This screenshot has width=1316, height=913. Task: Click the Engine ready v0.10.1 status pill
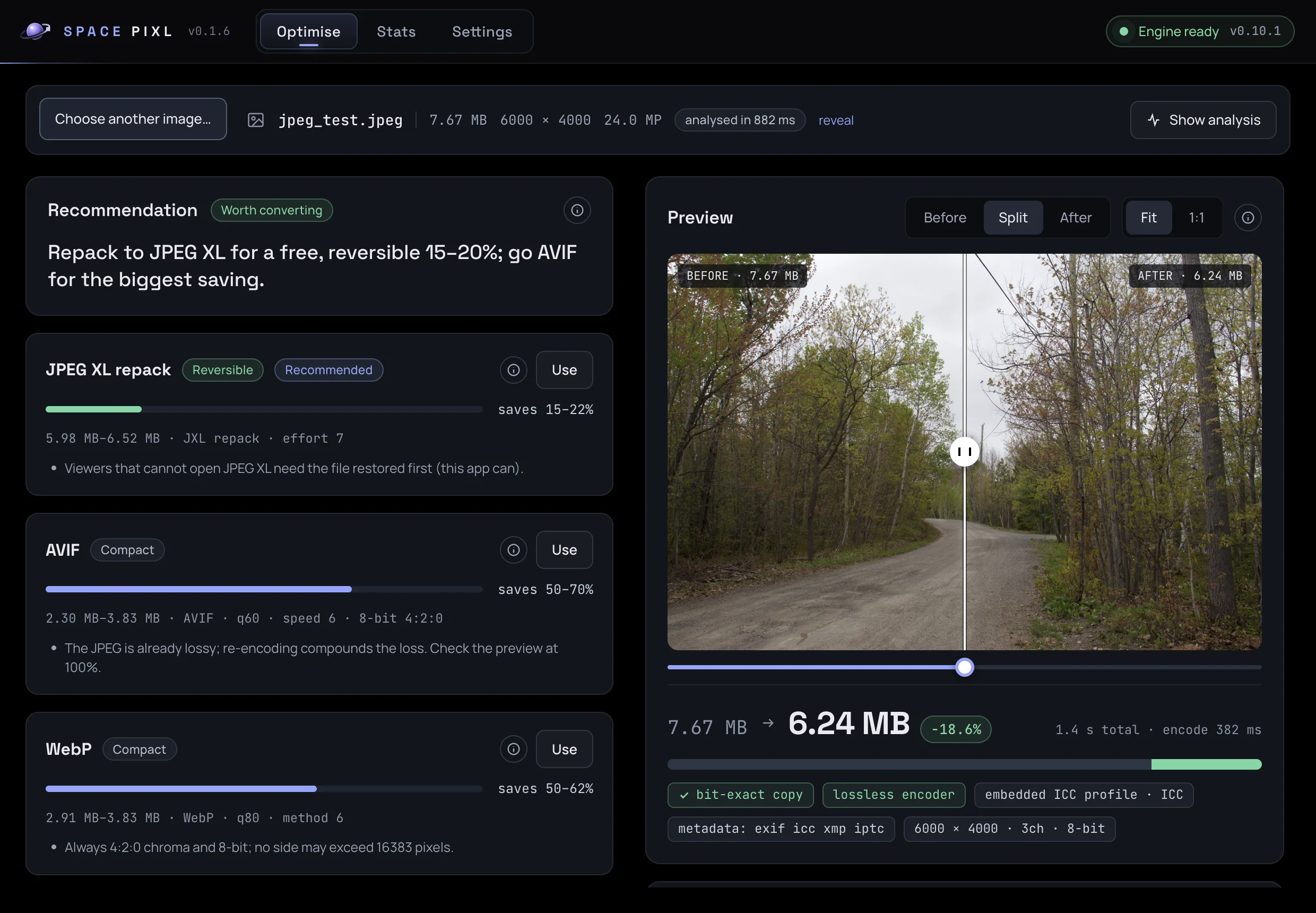click(1200, 31)
